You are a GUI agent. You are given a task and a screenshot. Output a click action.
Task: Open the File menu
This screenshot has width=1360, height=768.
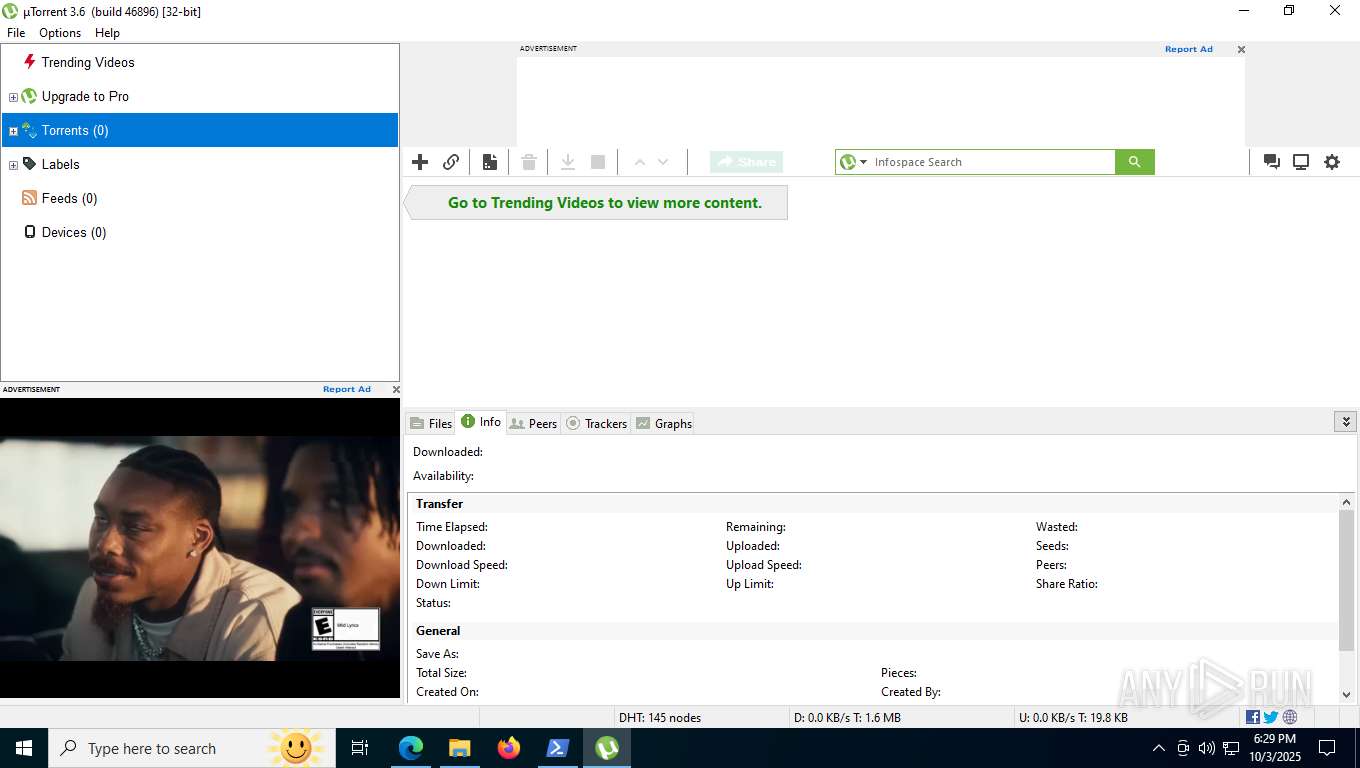click(x=16, y=33)
